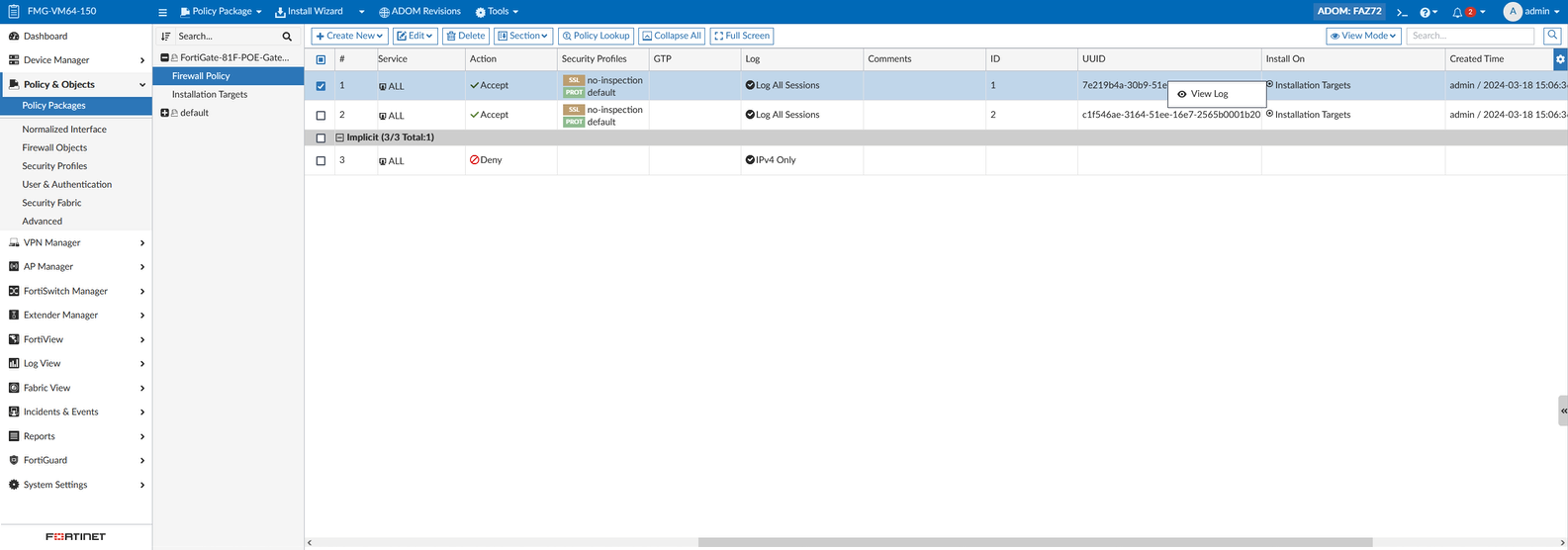Click the PROT badge in policy 2
The height and width of the screenshot is (550, 1568).
tap(574, 122)
